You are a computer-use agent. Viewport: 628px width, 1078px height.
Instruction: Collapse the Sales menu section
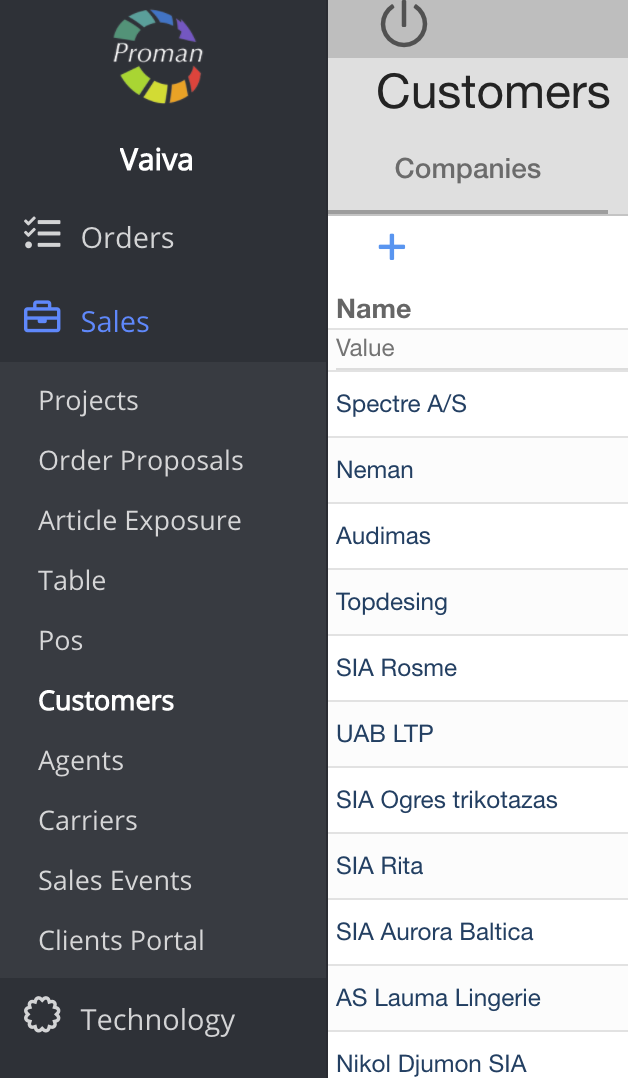(x=115, y=322)
